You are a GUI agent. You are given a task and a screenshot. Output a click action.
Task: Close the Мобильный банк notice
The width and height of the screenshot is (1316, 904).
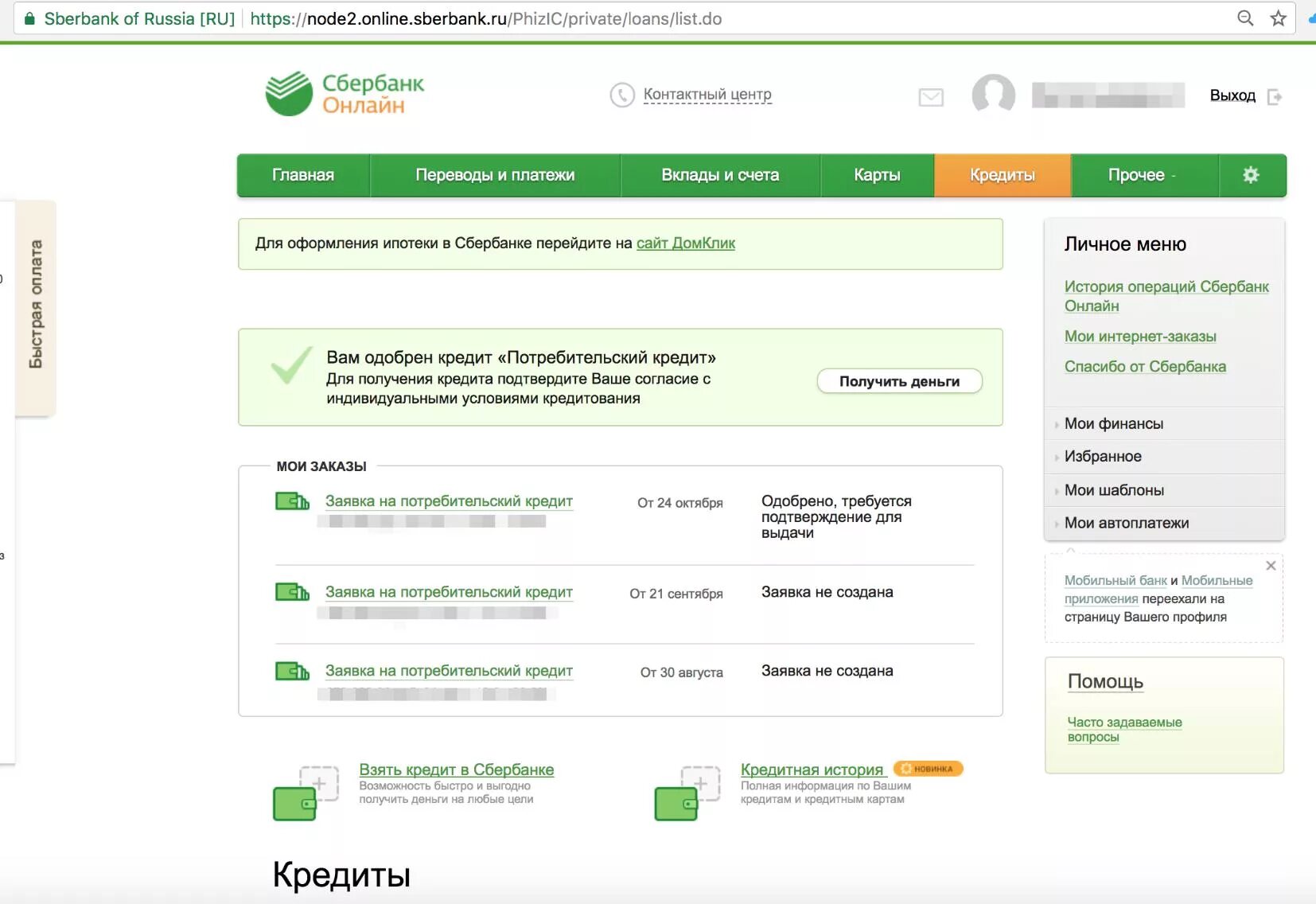1271,566
